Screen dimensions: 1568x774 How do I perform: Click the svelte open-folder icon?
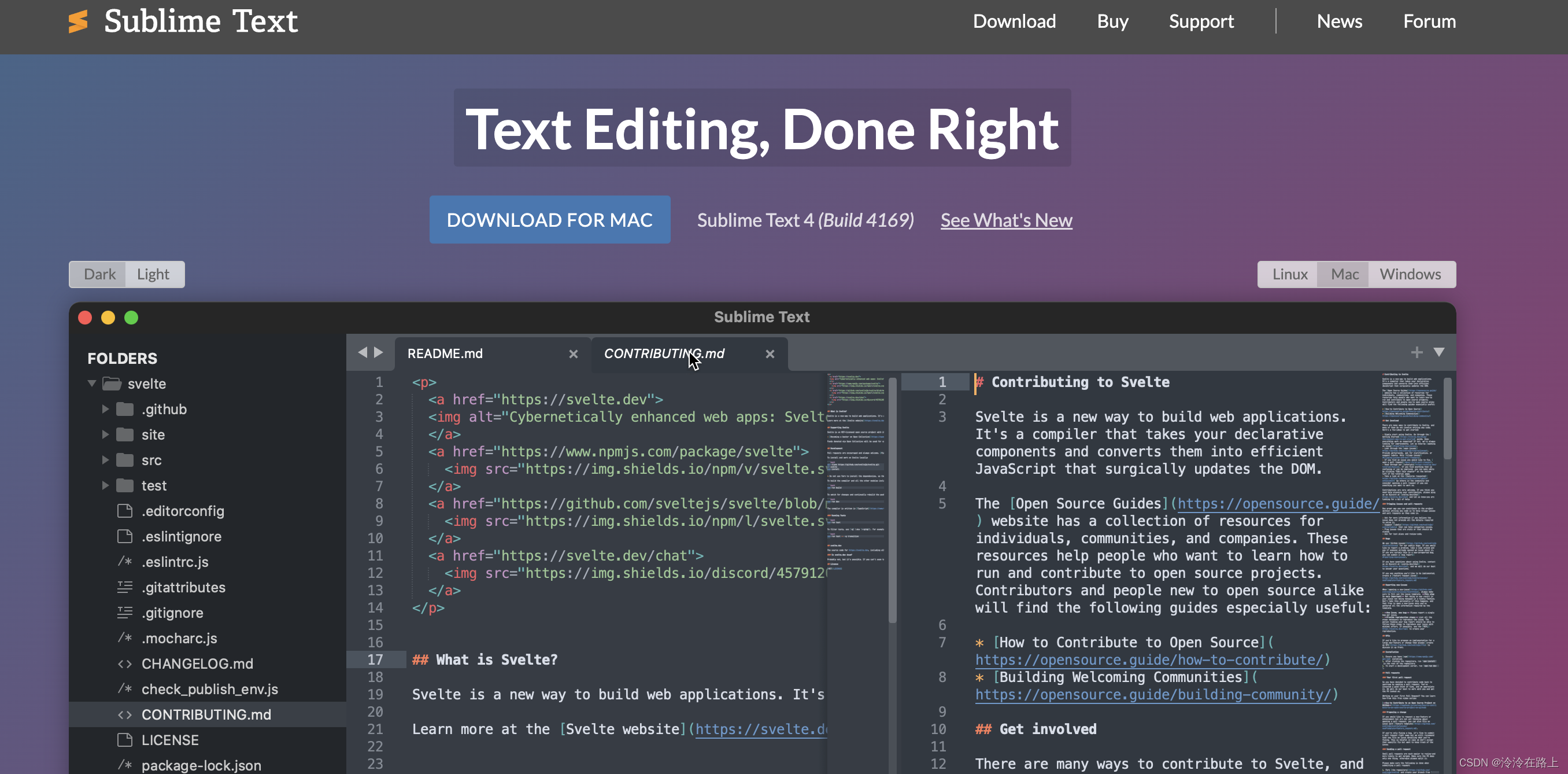(112, 384)
